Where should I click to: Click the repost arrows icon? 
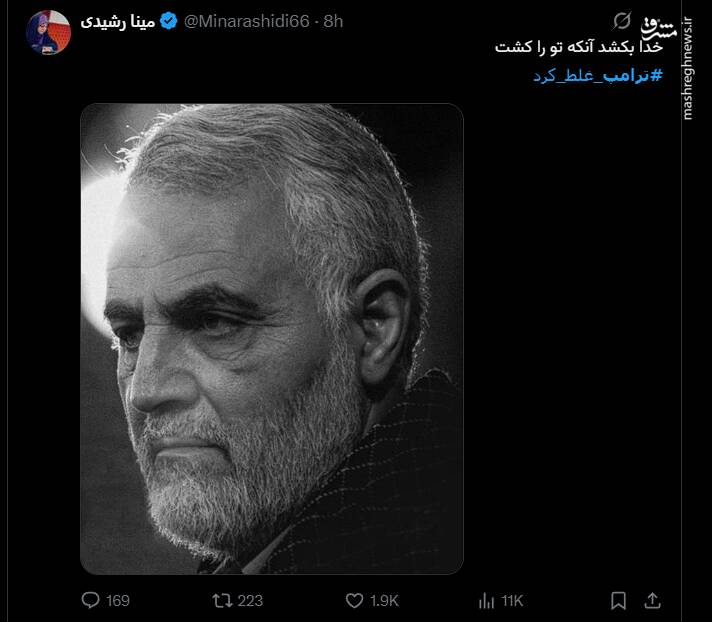[x=223, y=600]
